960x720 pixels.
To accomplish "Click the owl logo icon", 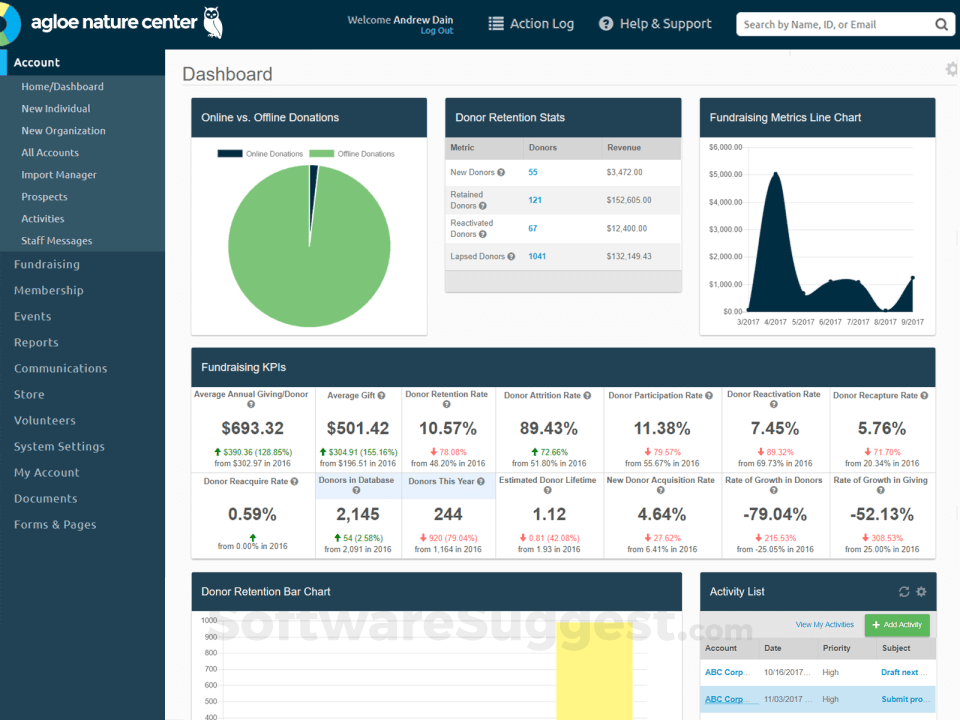I will pyautogui.click(x=212, y=22).
